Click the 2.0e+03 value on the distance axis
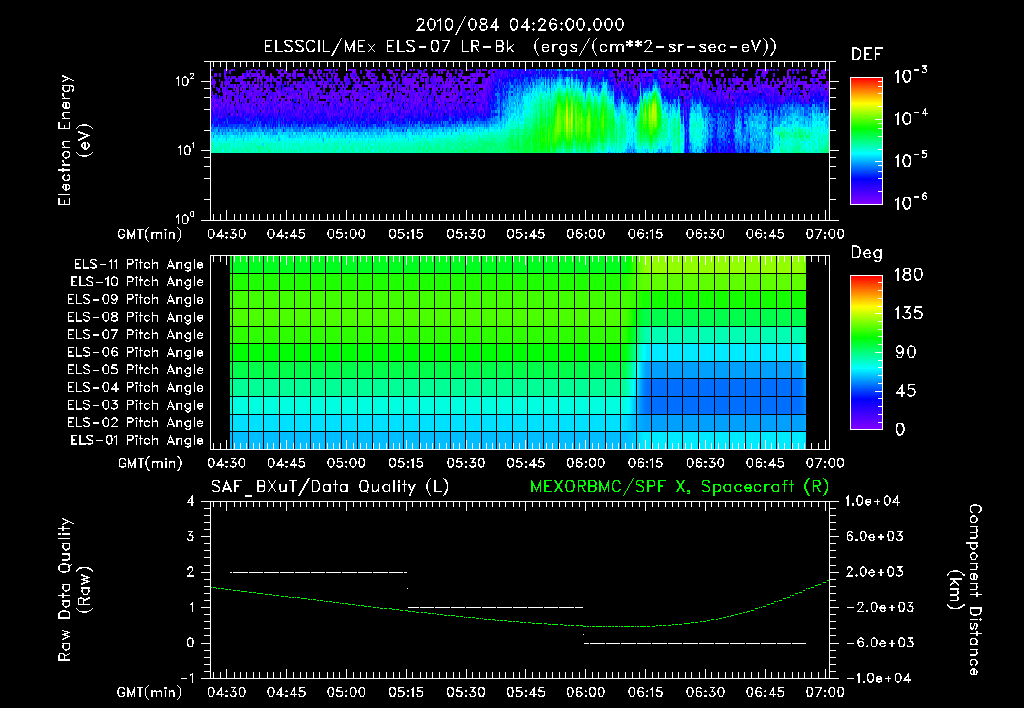The image size is (1024, 708). pyautogui.click(x=875, y=572)
